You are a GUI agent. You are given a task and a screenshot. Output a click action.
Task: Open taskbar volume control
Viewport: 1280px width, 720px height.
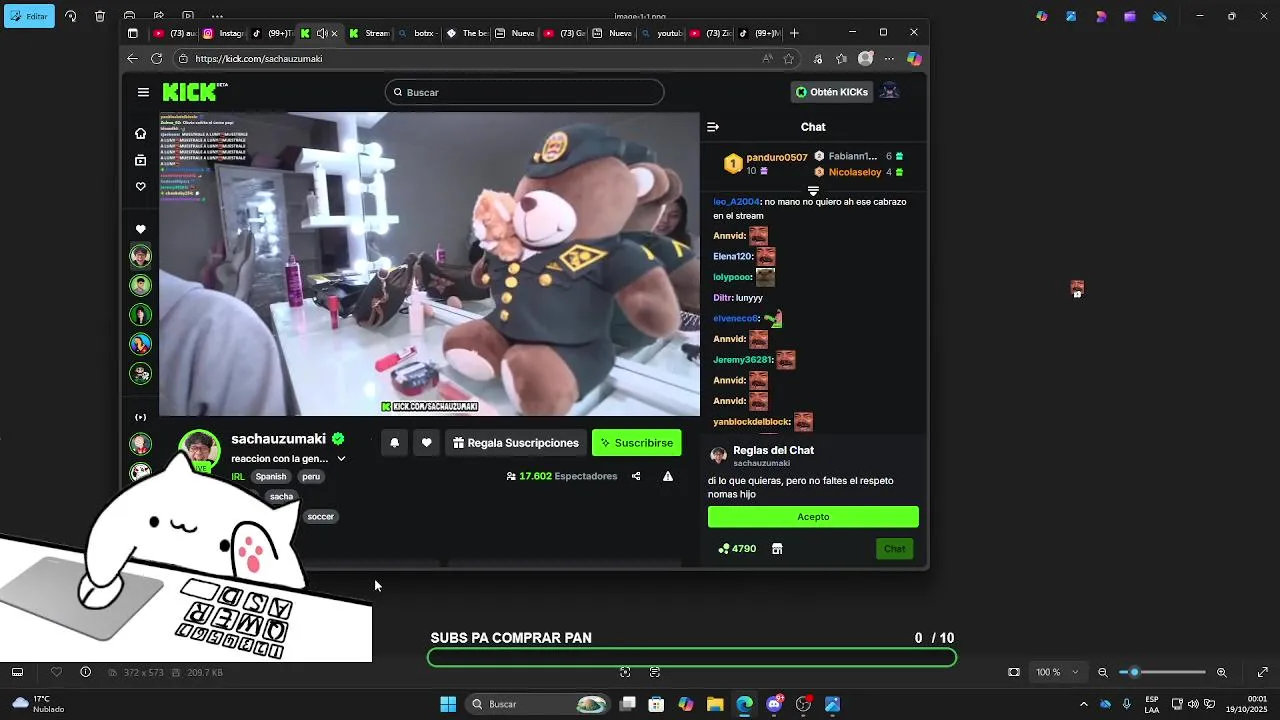point(1193,704)
